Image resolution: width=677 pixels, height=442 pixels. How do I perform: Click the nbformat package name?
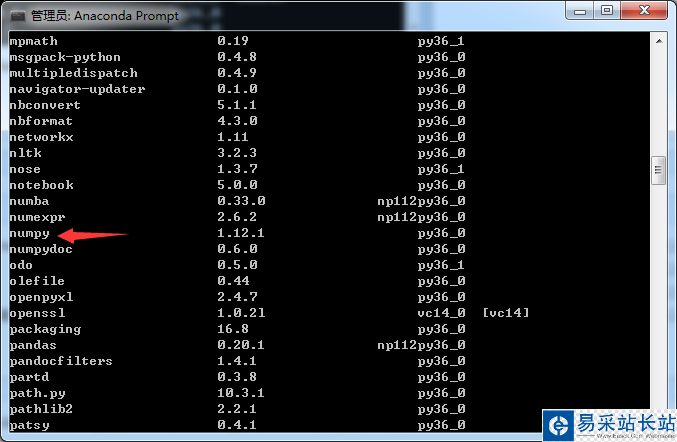(41, 121)
